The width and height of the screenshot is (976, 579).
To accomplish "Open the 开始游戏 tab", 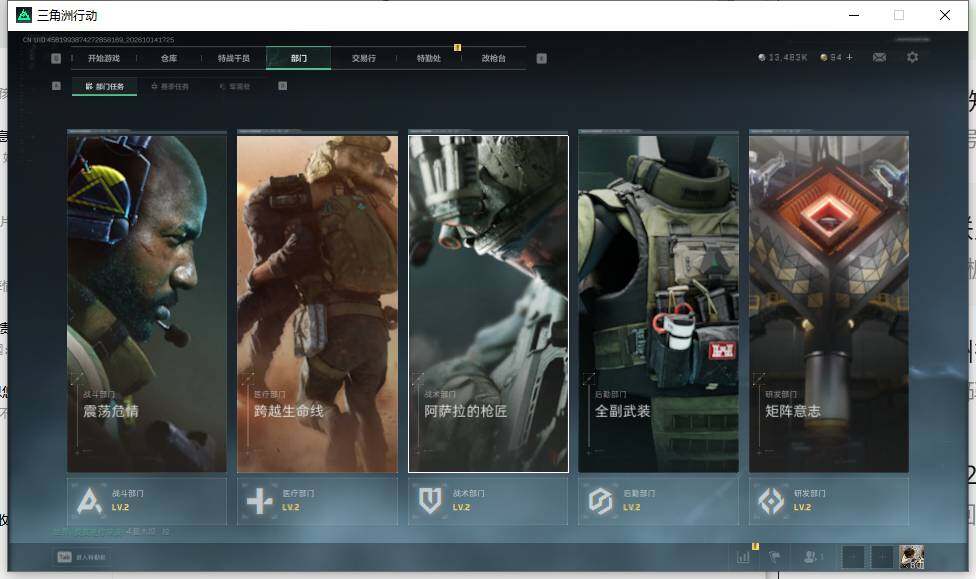I will [104, 59].
